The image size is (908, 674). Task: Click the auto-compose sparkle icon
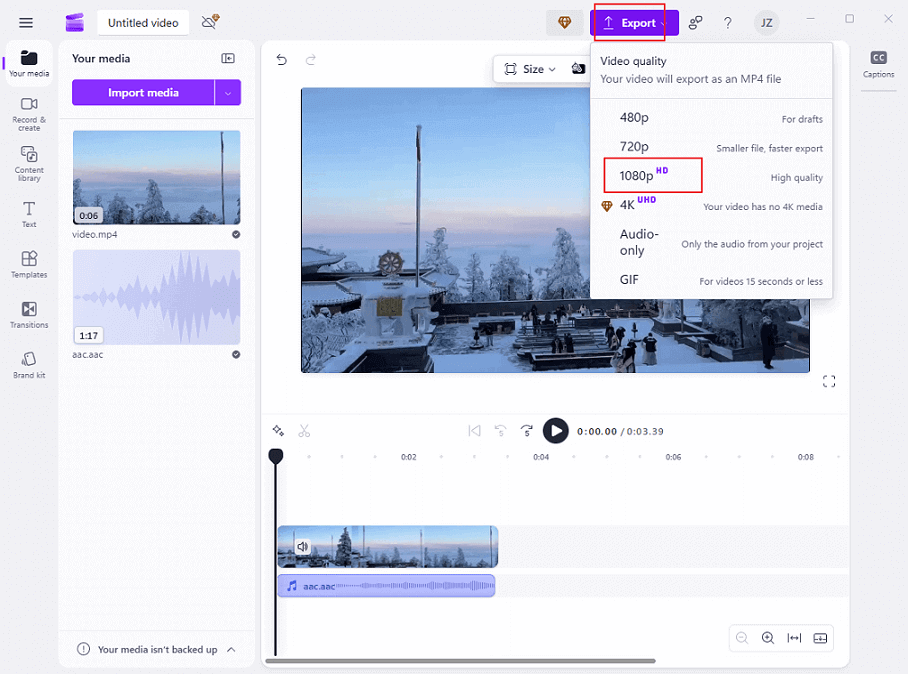pyautogui.click(x=278, y=431)
